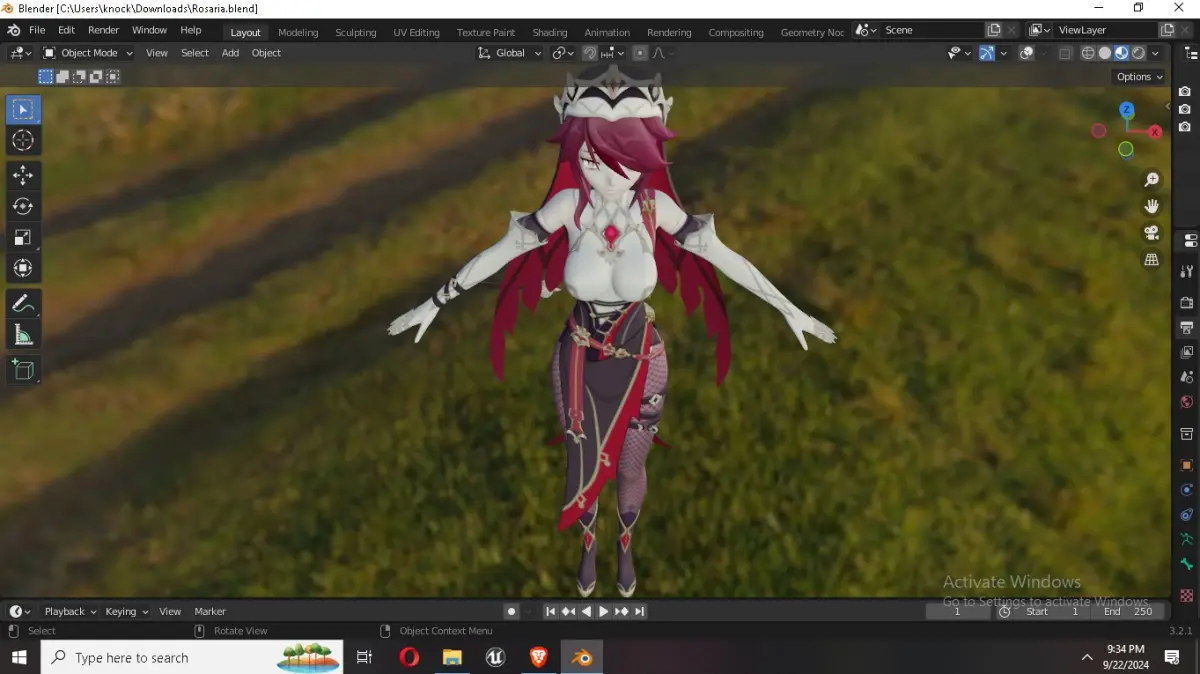Click the zoom view magnifier gizmo
Viewport: 1200px width, 674px height.
[1152, 180]
